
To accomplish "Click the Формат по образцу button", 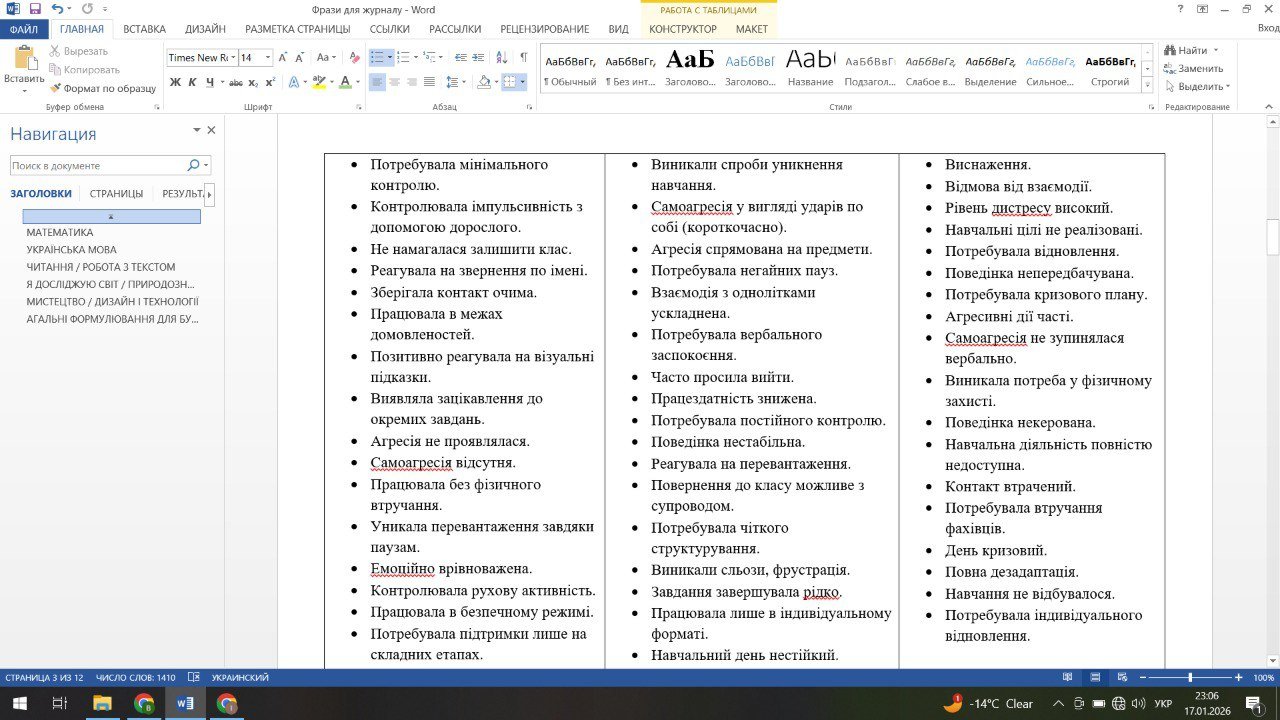I will click(x=103, y=88).
